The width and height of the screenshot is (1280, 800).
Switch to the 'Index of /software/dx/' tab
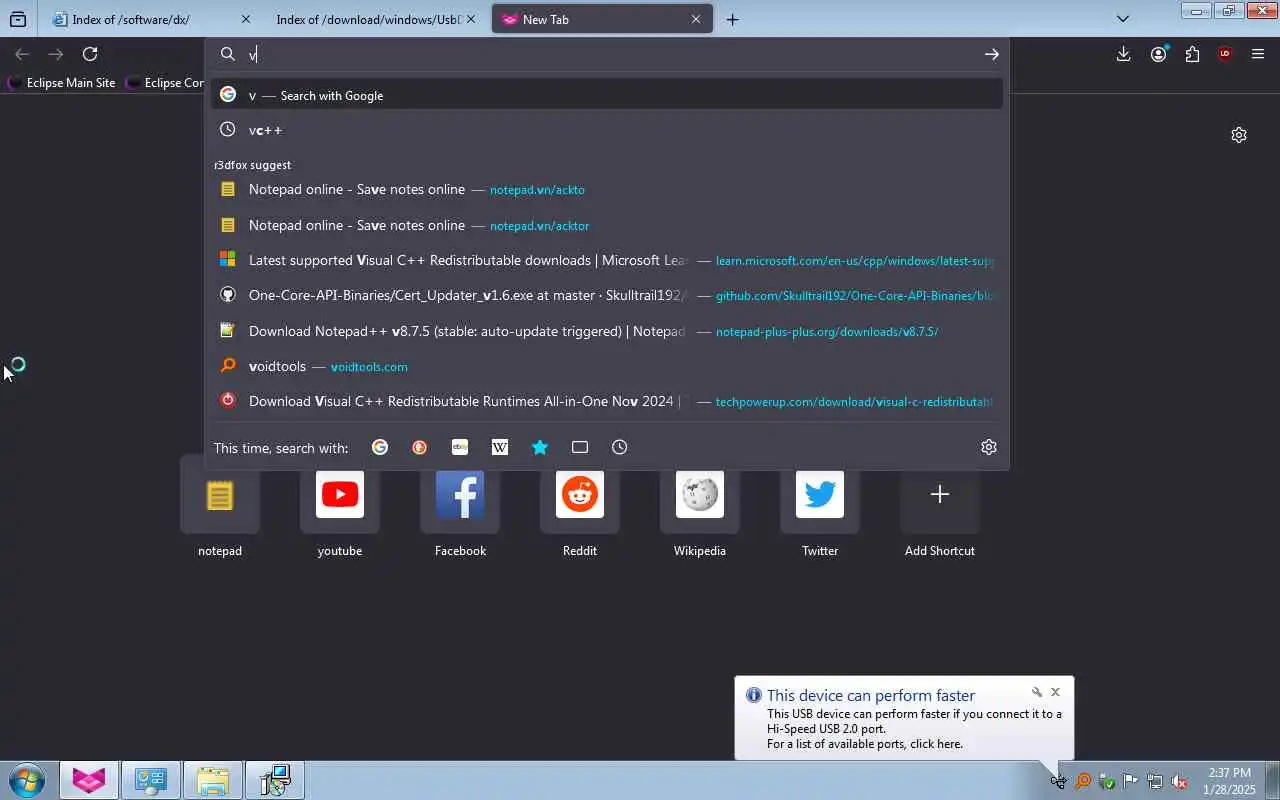(148, 19)
